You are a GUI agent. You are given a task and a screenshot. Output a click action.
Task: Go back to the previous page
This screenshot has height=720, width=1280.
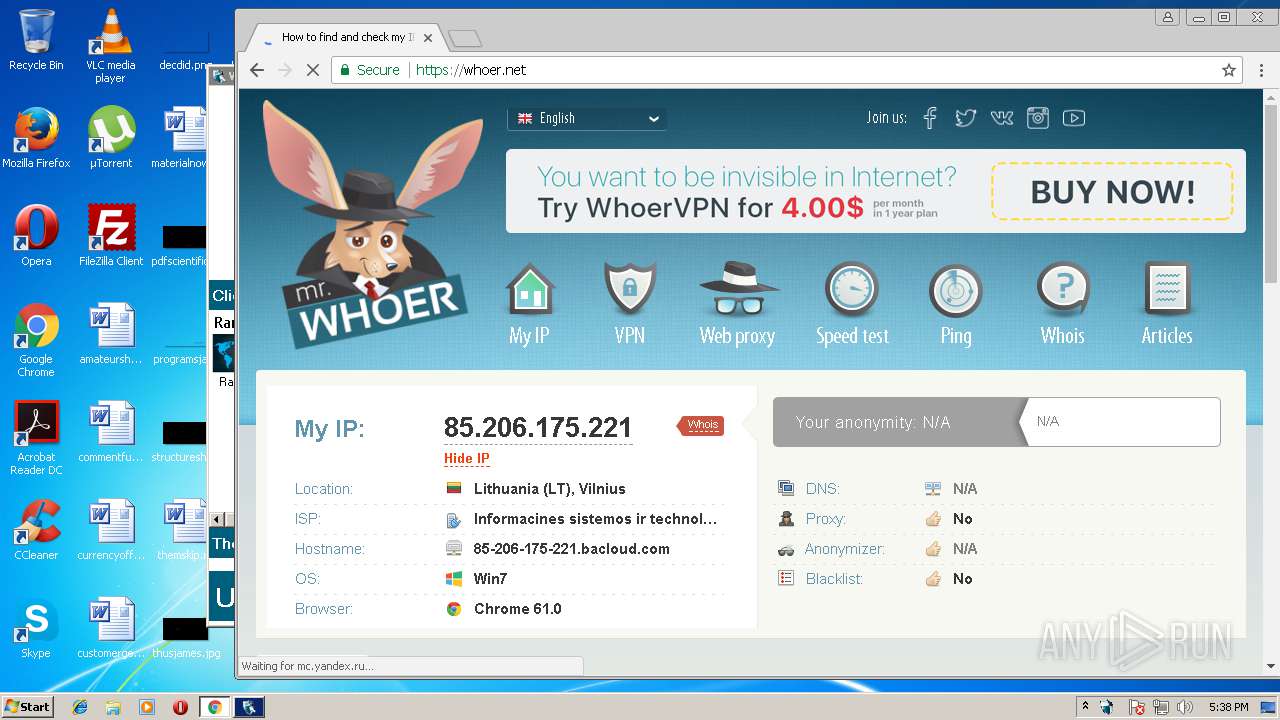257,70
